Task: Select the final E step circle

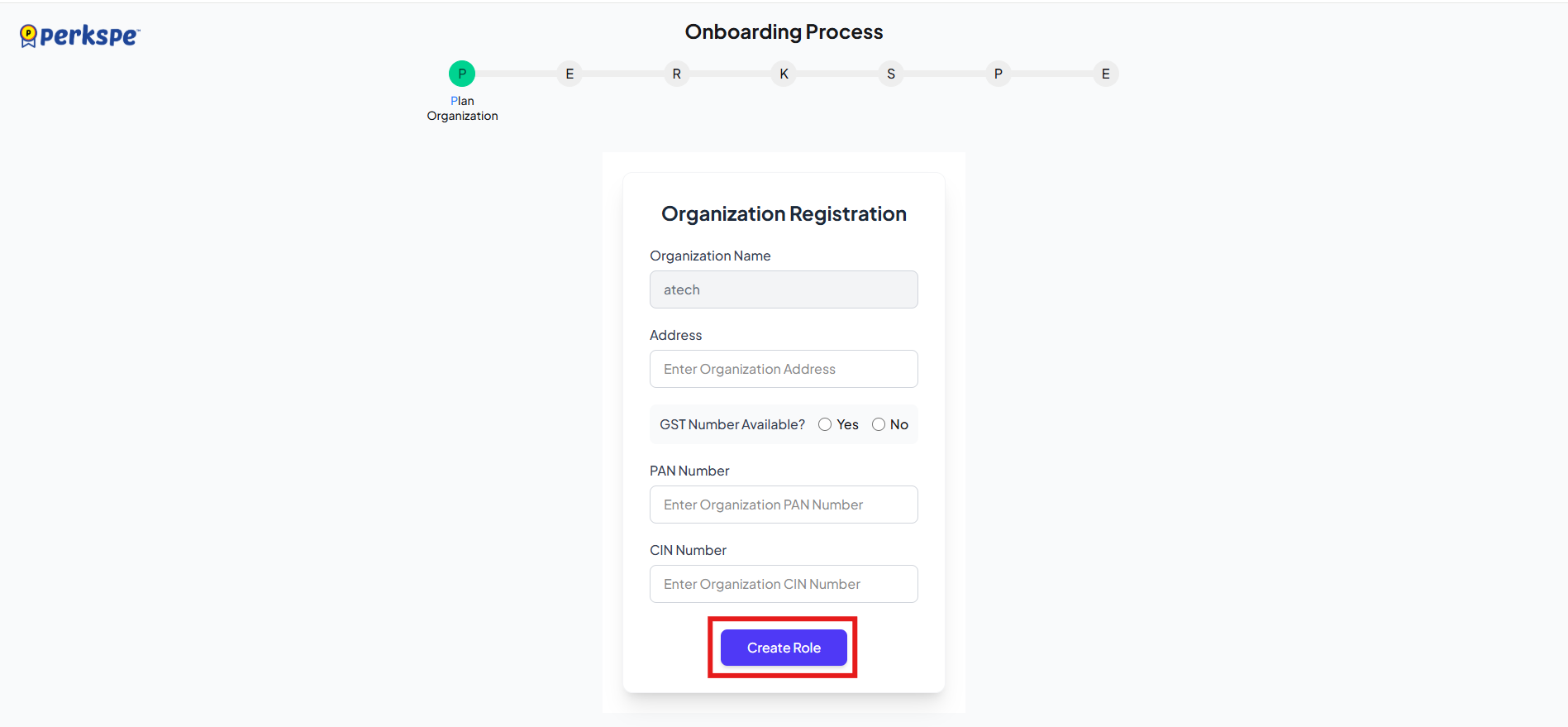Action: [1105, 74]
